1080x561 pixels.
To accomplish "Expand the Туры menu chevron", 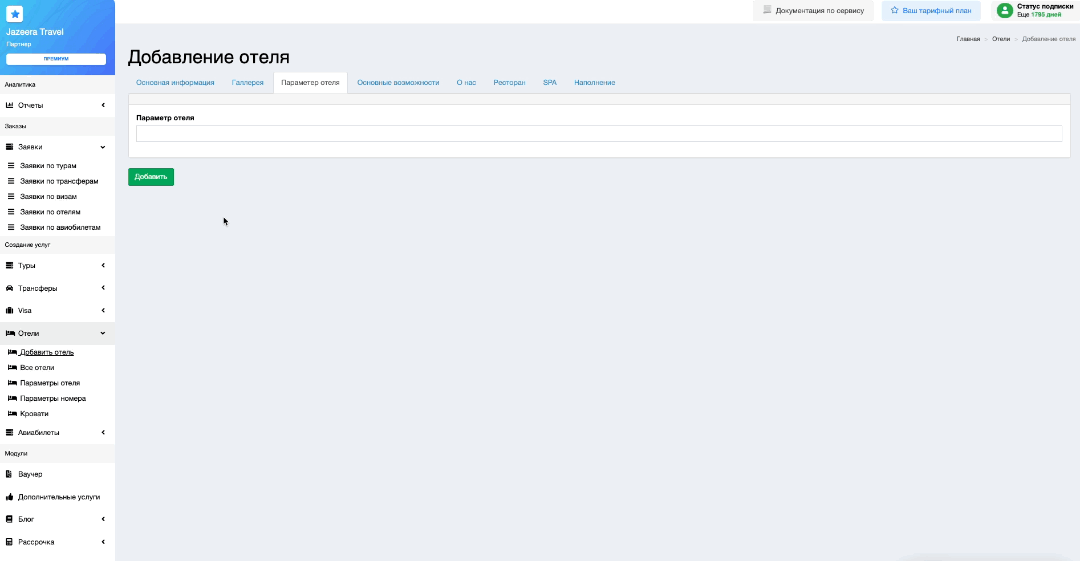I will pos(103,266).
